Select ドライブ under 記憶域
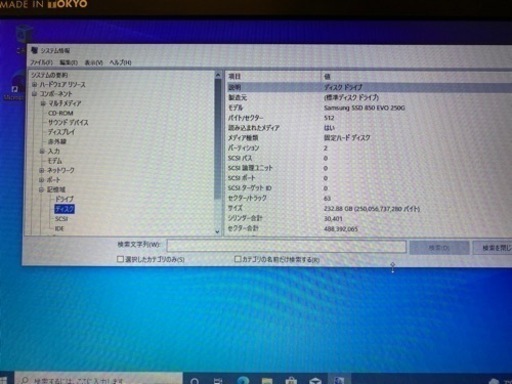This screenshot has height=384, width=512. (64, 199)
